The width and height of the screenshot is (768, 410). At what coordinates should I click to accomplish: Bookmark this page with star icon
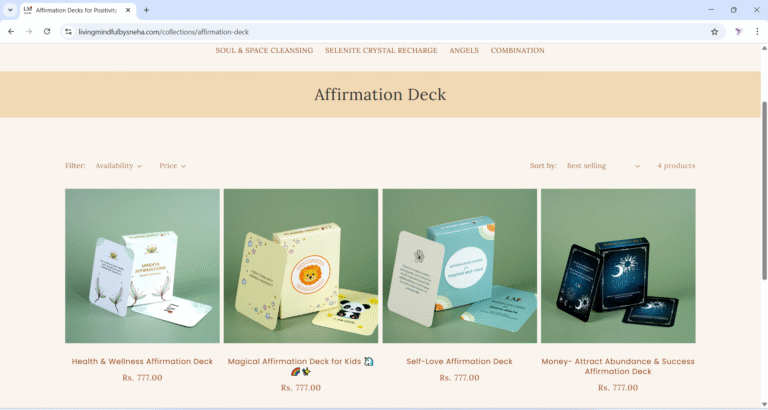point(714,31)
